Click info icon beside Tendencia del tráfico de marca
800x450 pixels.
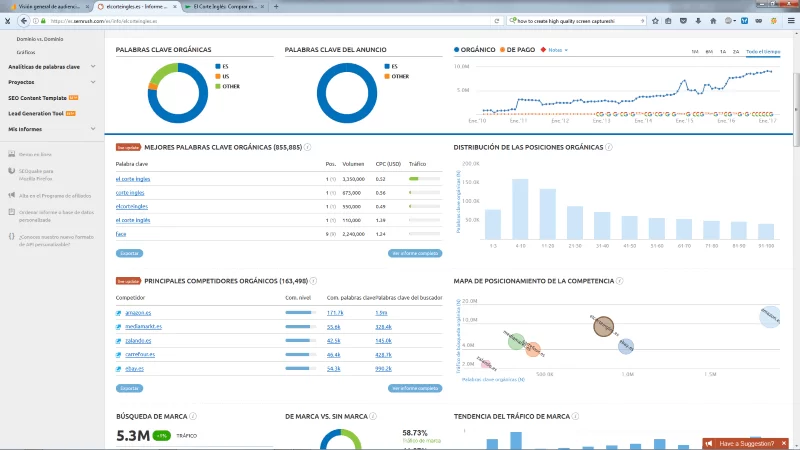[x=575, y=416]
